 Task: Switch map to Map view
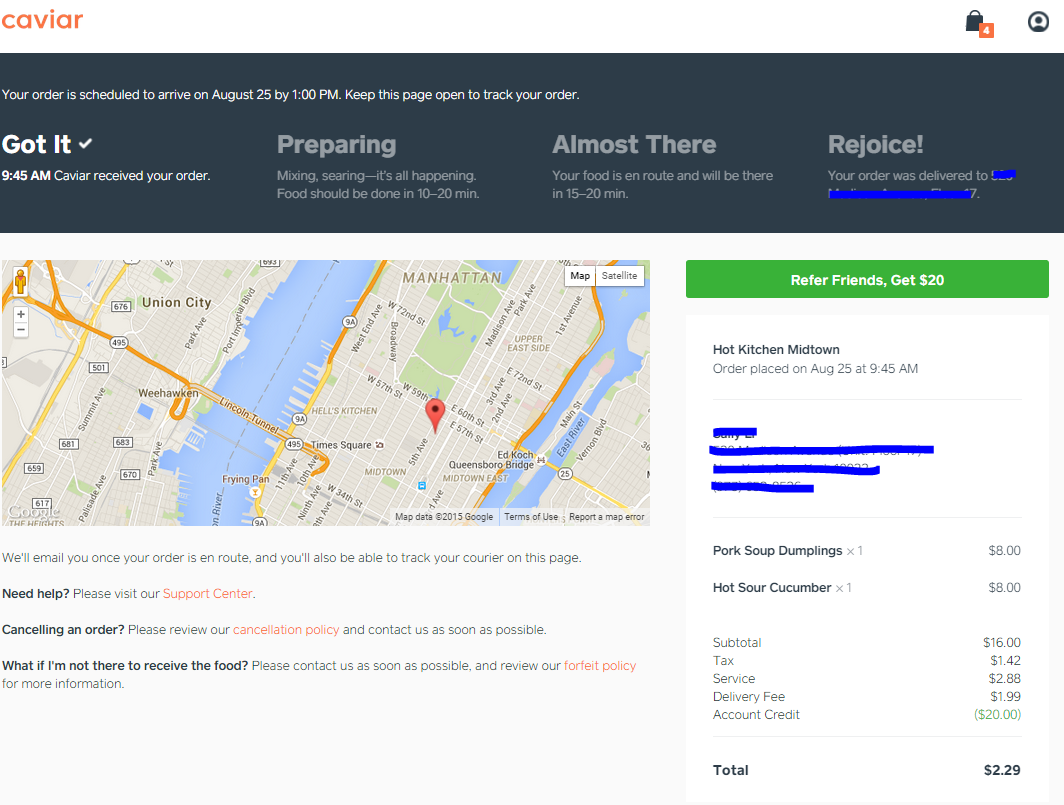(x=580, y=276)
